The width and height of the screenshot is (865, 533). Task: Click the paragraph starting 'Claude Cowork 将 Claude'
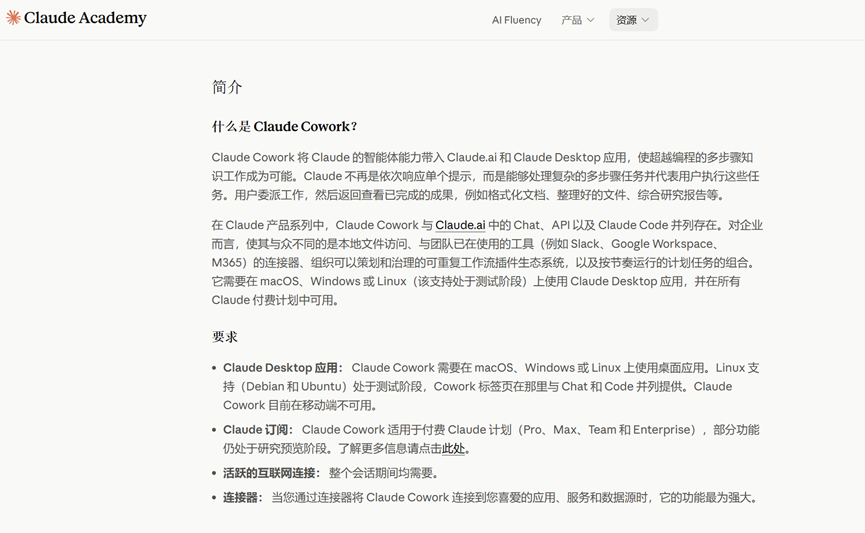(x=485, y=176)
